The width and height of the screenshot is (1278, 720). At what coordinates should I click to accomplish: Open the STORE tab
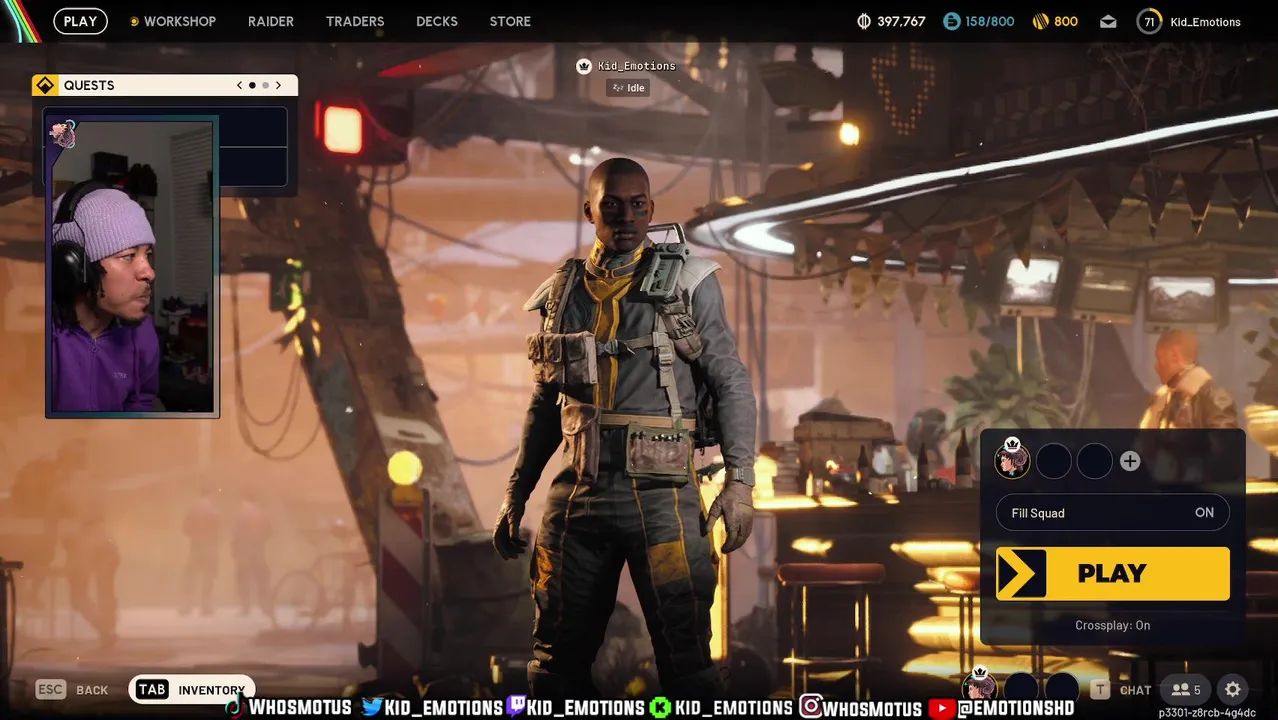[510, 21]
